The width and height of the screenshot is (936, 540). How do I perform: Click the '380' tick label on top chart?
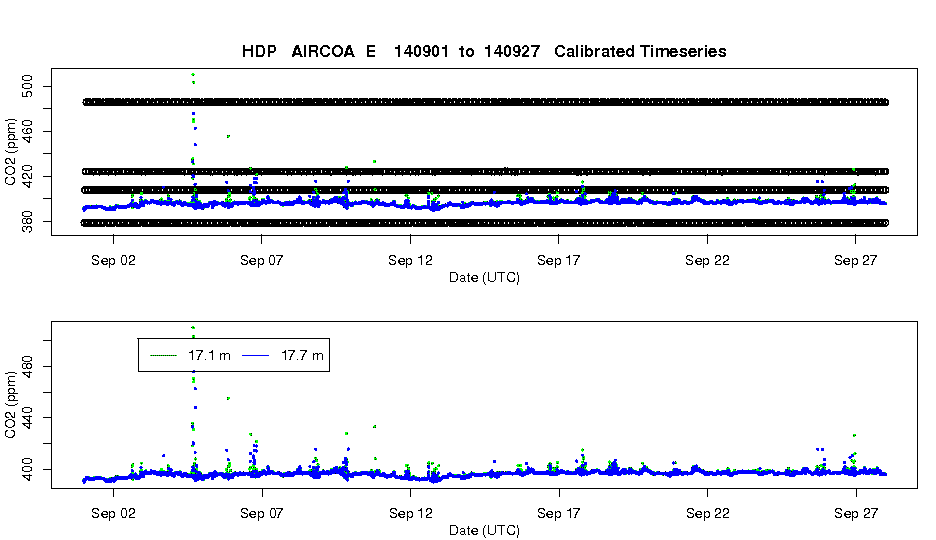click(x=27, y=222)
